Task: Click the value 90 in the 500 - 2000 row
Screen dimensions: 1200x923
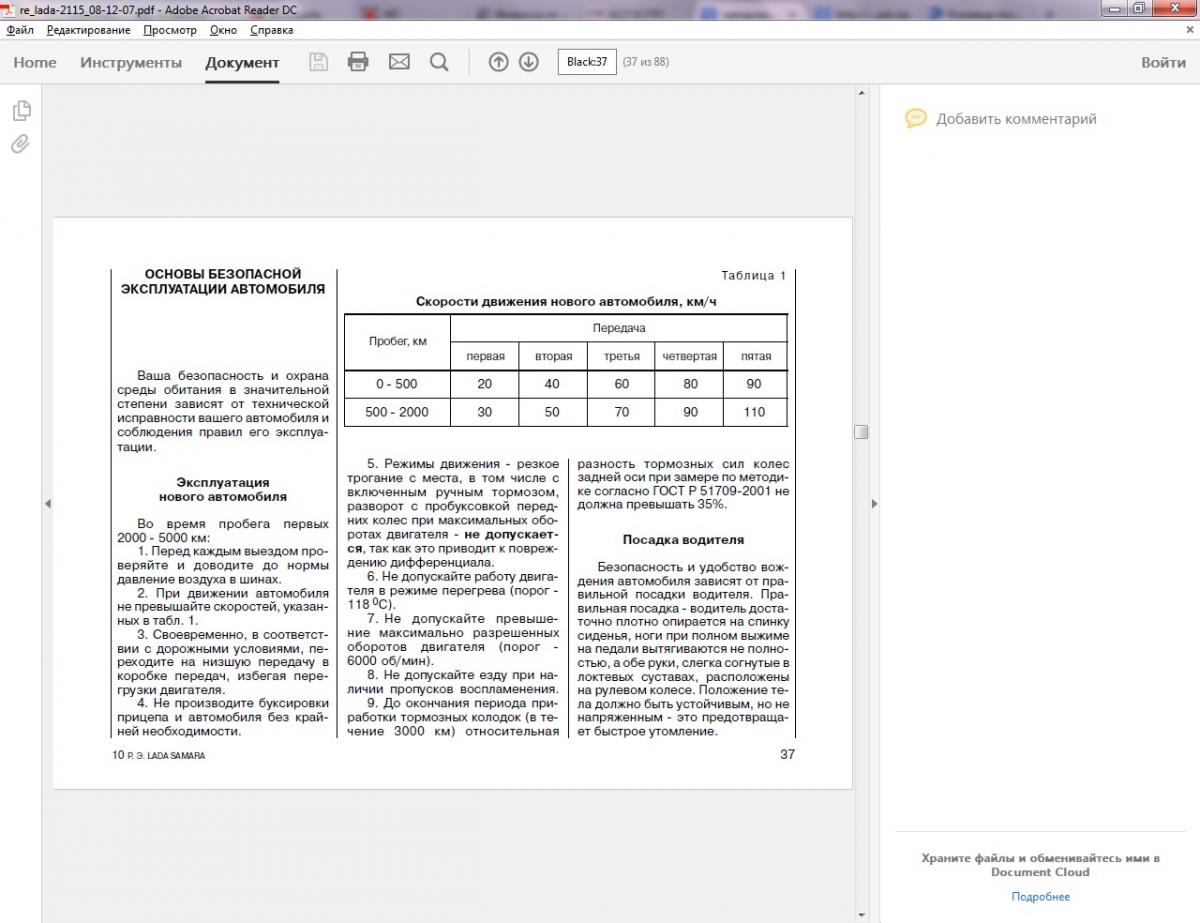Action: tap(689, 412)
